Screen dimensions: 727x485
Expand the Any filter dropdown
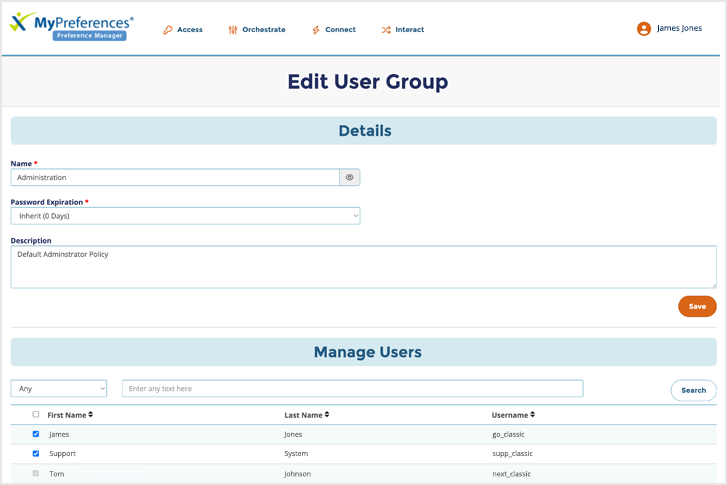click(x=59, y=388)
